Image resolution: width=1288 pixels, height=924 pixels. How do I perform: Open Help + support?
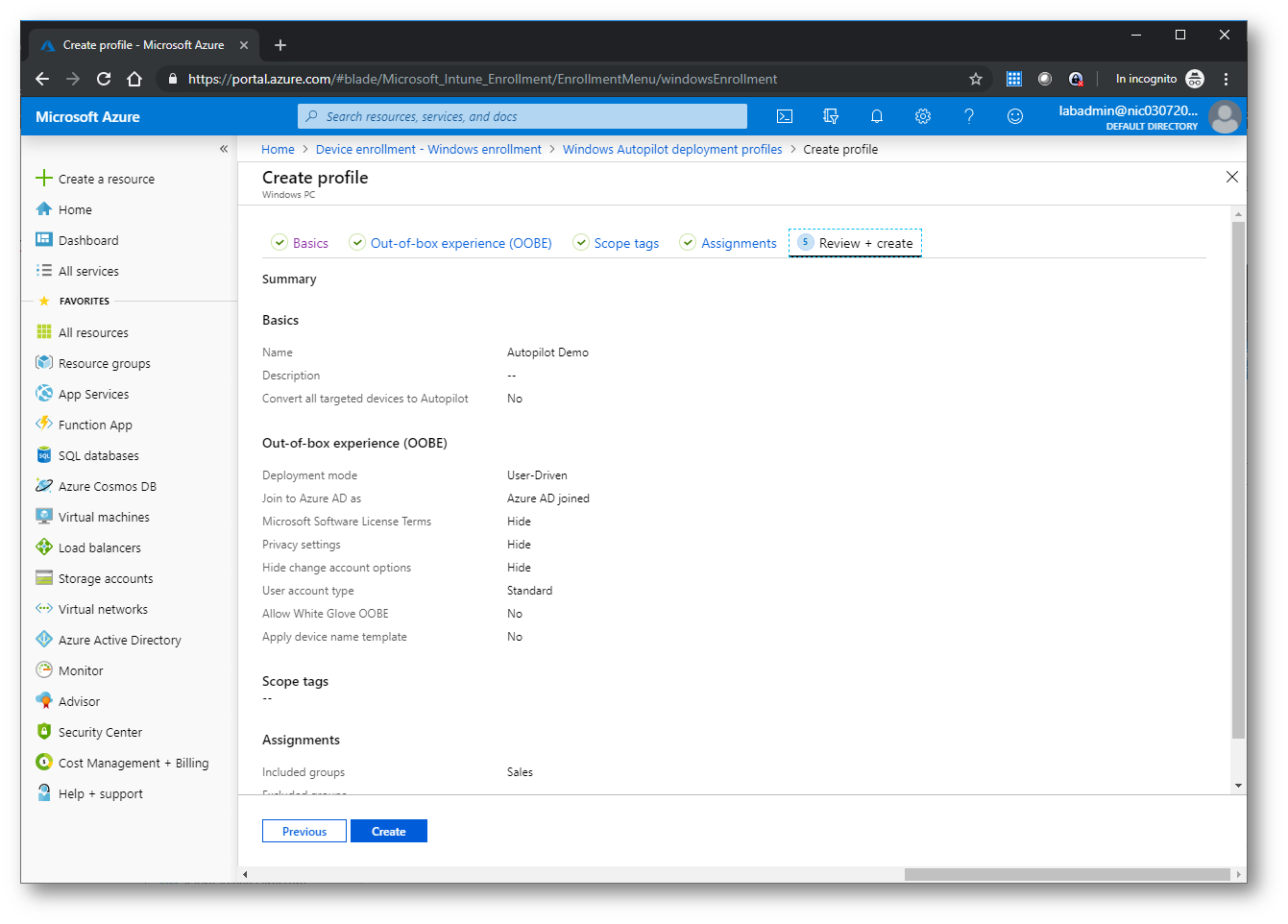coord(100,793)
